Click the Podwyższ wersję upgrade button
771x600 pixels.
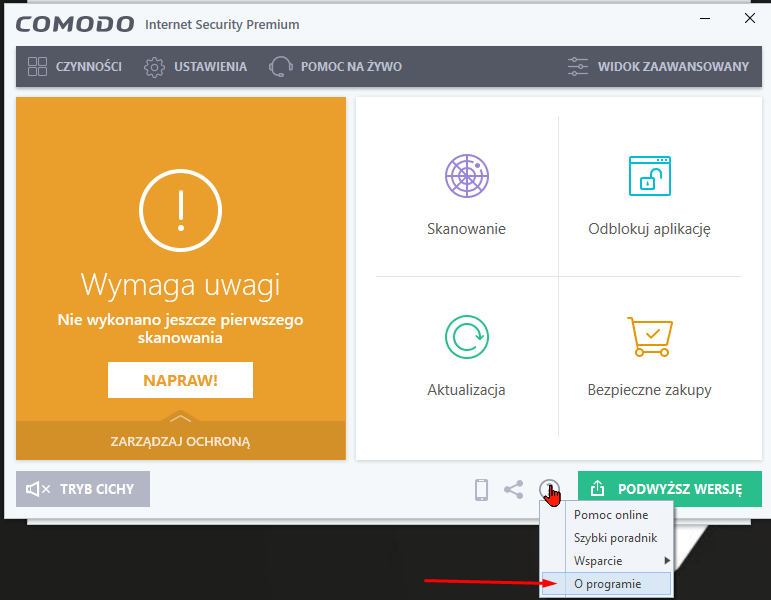tap(670, 489)
